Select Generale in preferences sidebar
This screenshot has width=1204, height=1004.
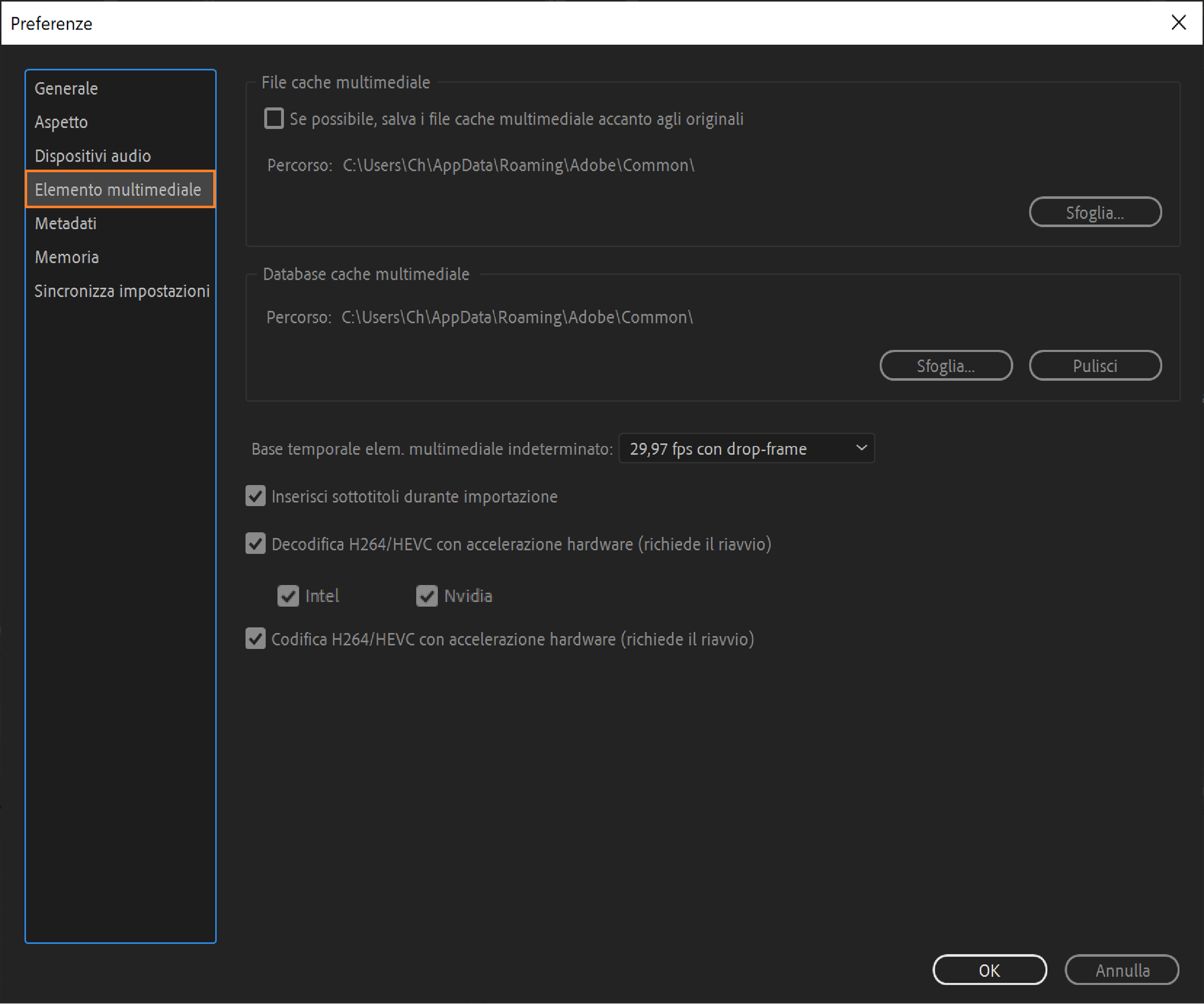[66, 88]
